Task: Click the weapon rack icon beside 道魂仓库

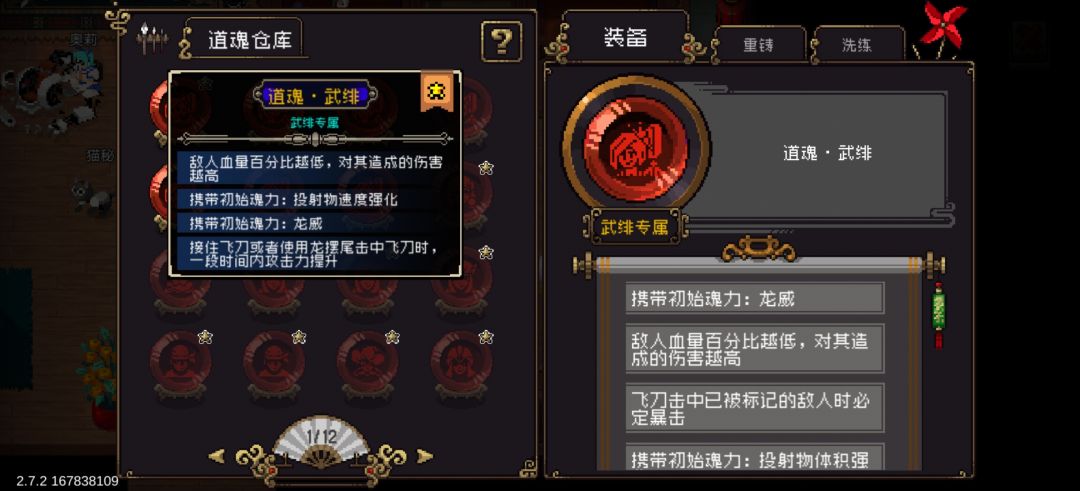Action: pos(152,39)
